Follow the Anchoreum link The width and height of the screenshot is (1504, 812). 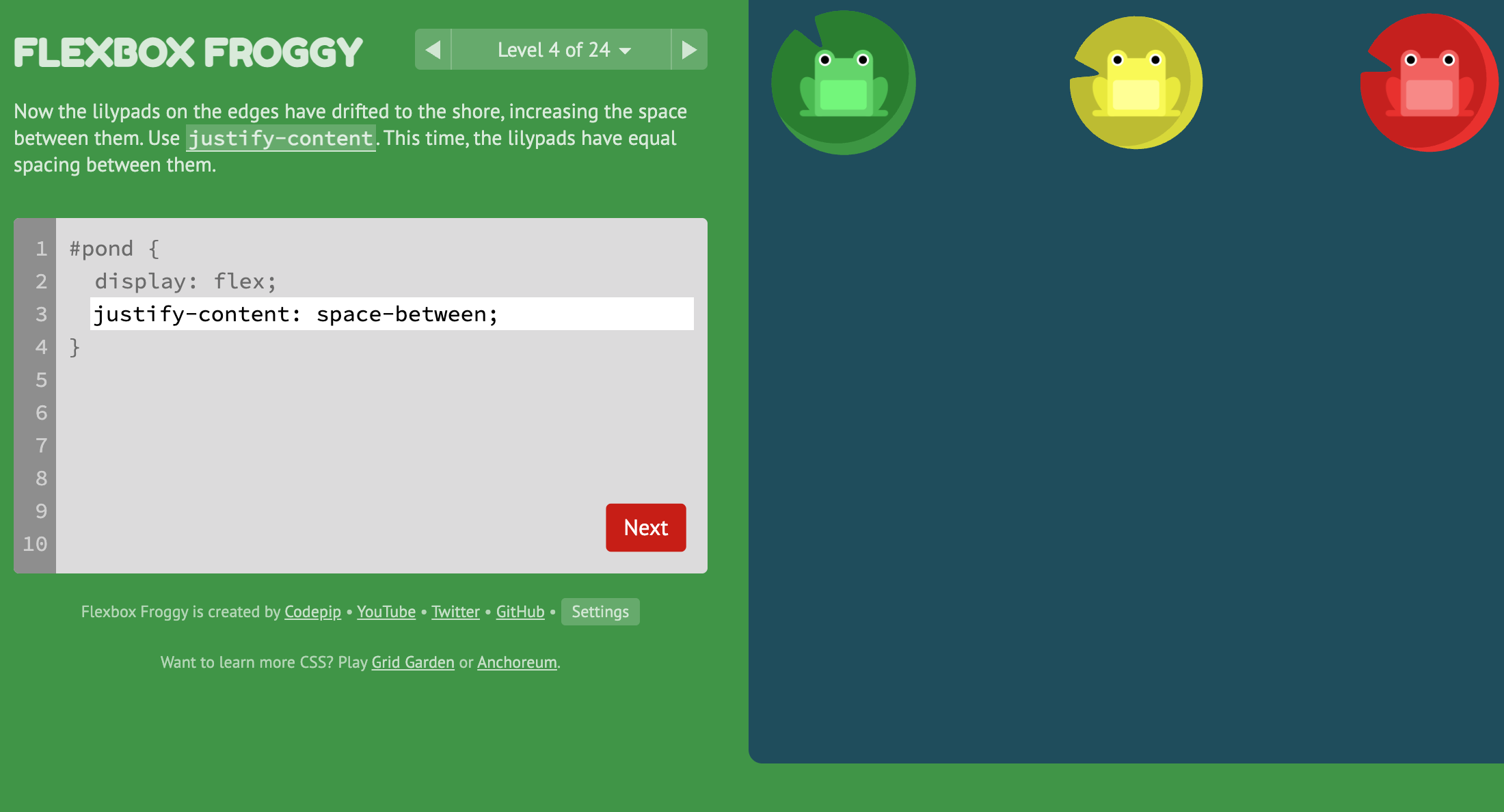(x=517, y=662)
